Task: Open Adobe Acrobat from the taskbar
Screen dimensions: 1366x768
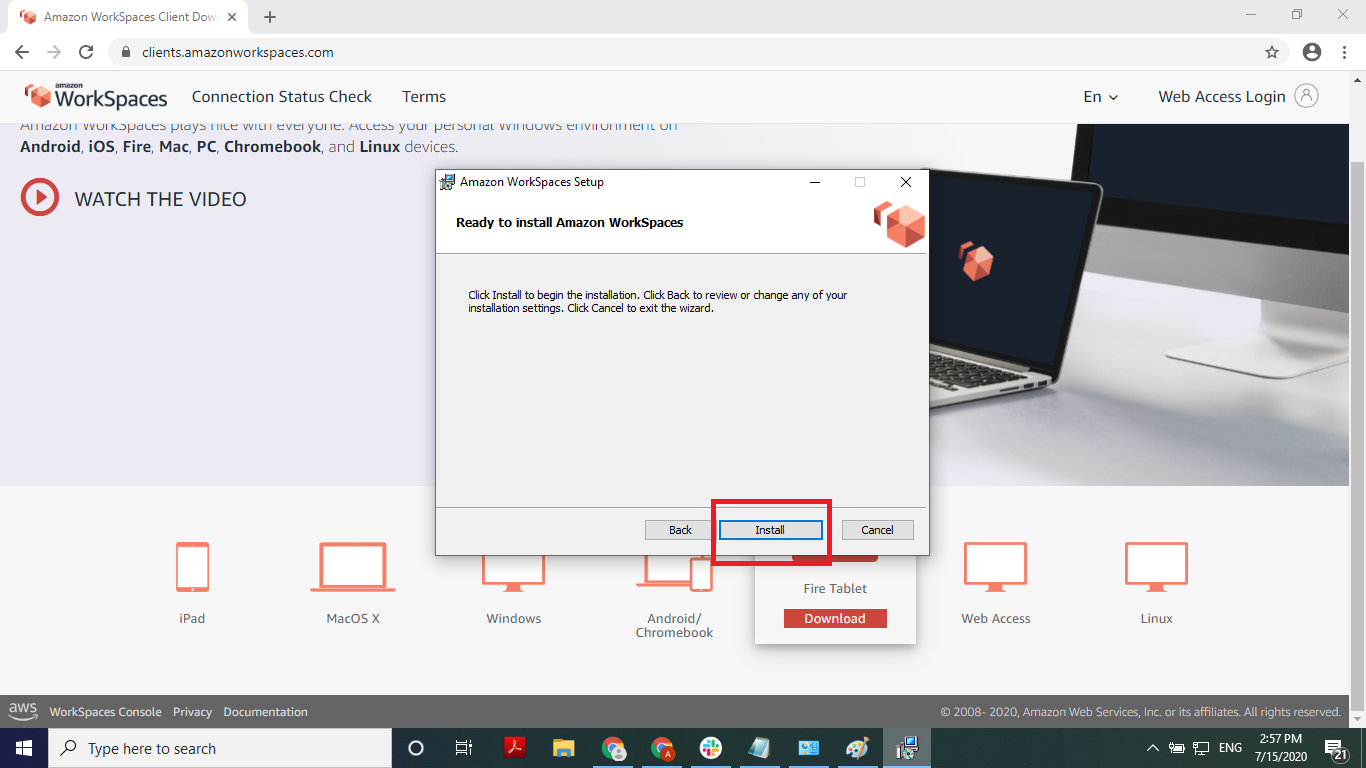Action: [x=514, y=748]
